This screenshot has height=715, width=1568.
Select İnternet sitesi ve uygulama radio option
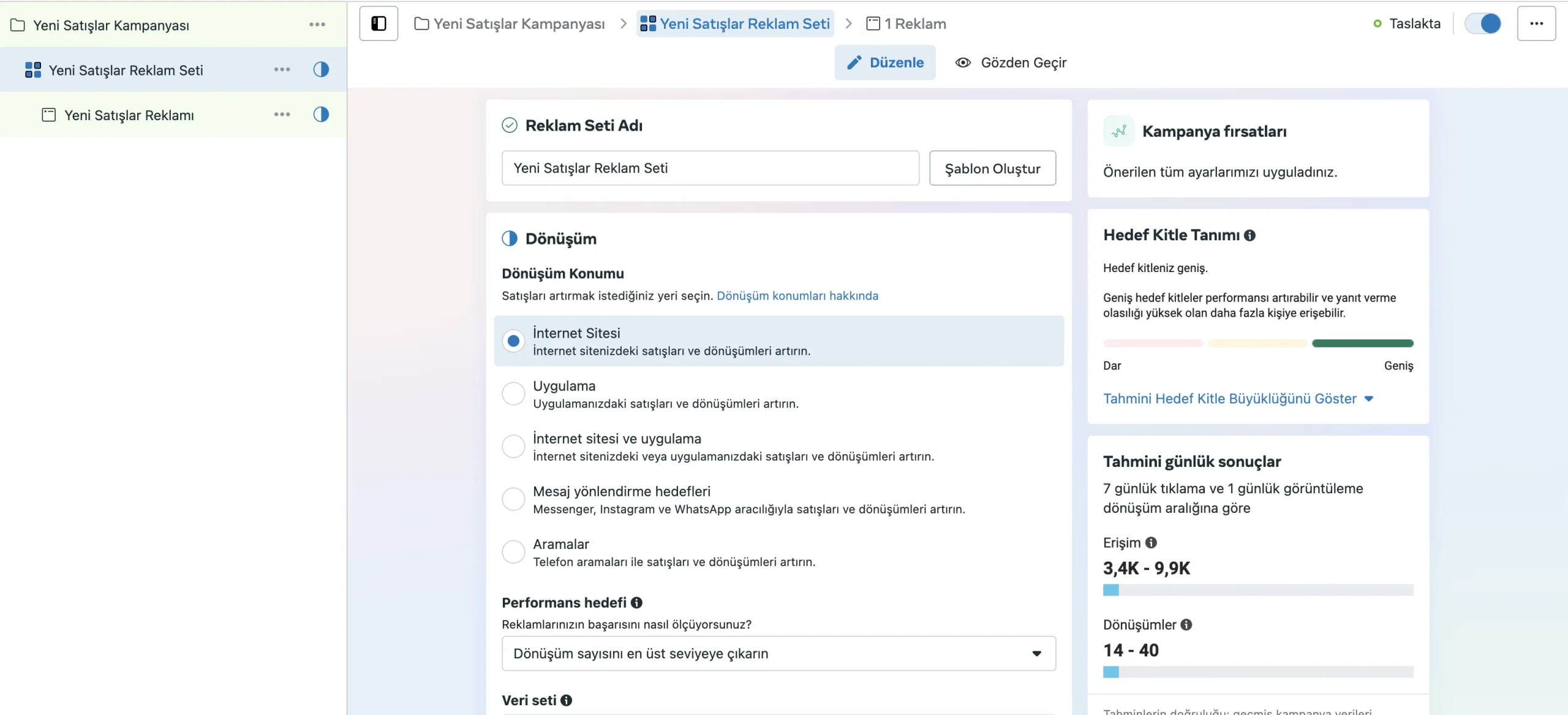click(x=513, y=447)
